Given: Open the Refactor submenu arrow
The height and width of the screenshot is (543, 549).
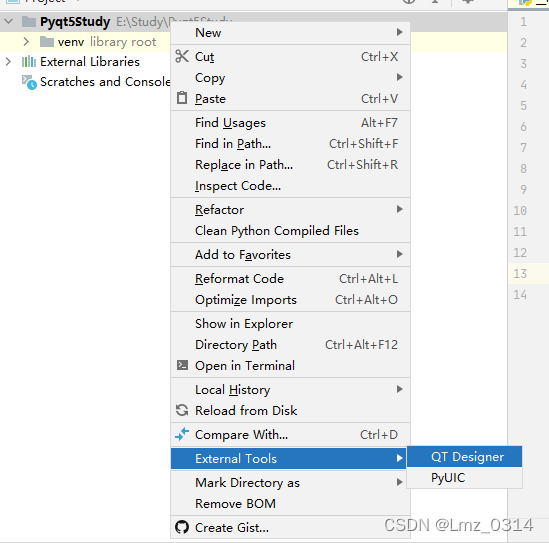Looking at the screenshot, I should pyautogui.click(x=399, y=209).
